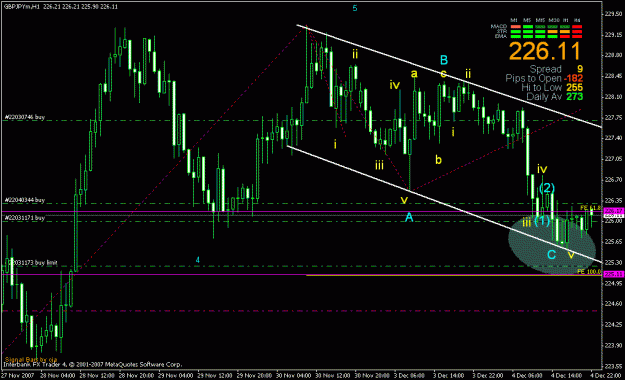Click the cyan wave 5 label
This screenshot has height=380, width=625.
pos(355,8)
